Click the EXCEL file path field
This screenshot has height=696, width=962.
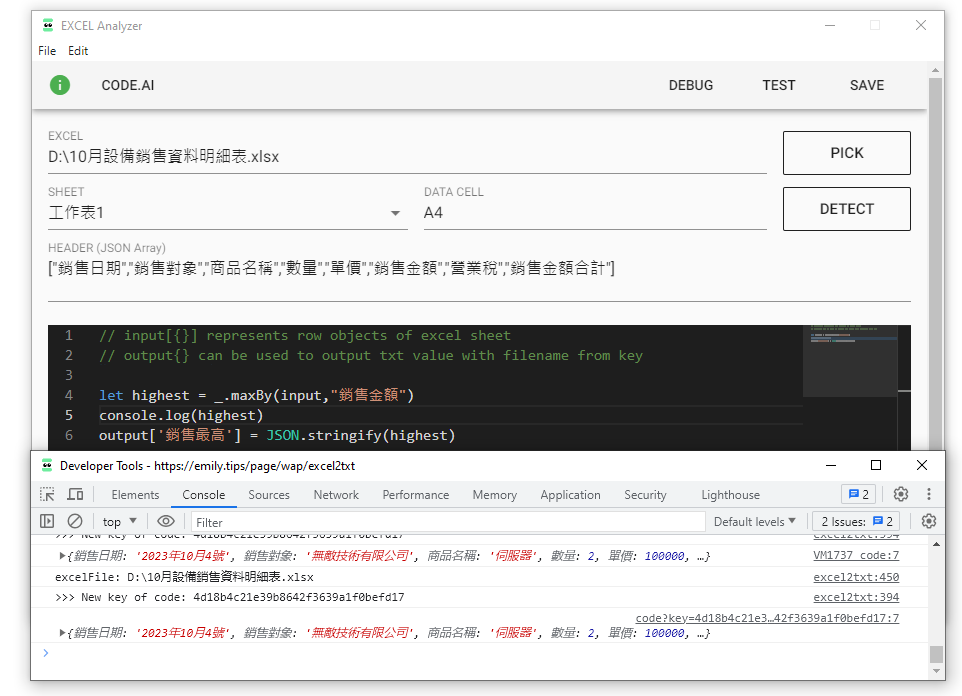click(407, 157)
